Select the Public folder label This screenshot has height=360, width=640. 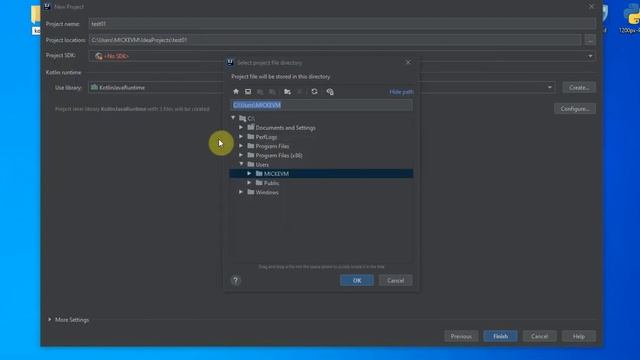coord(271,183)
